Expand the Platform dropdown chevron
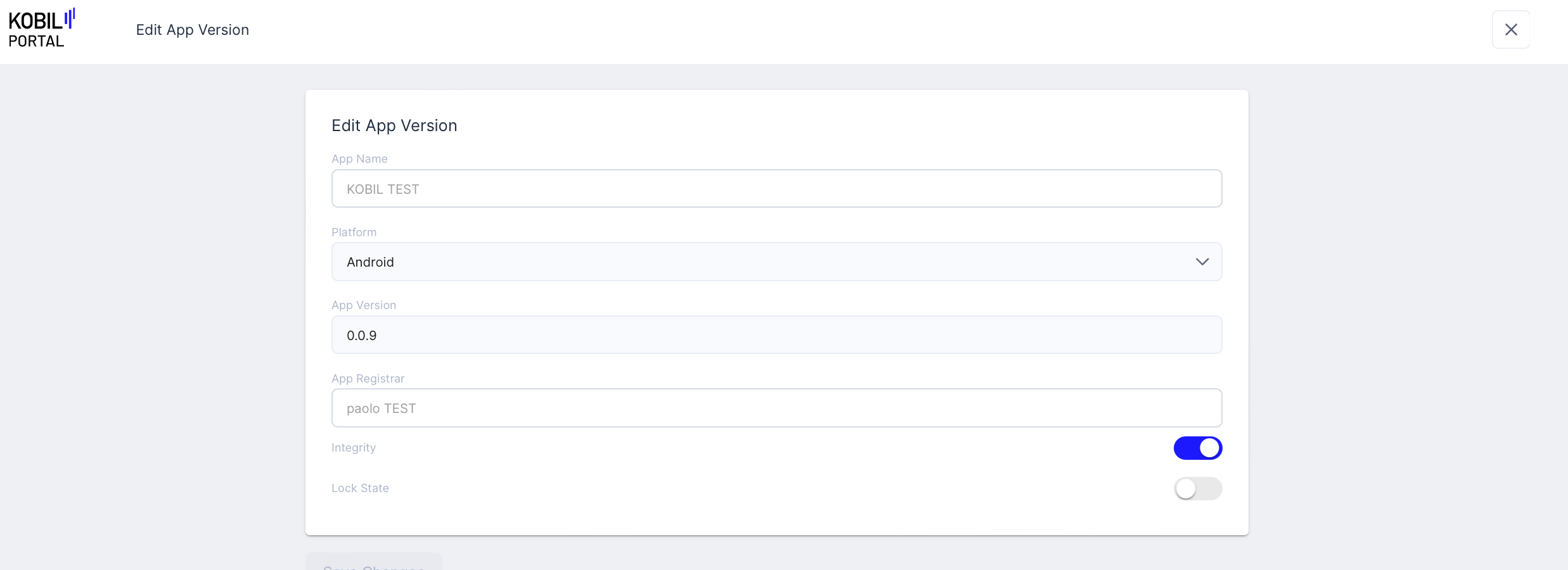 [1202, 262]
